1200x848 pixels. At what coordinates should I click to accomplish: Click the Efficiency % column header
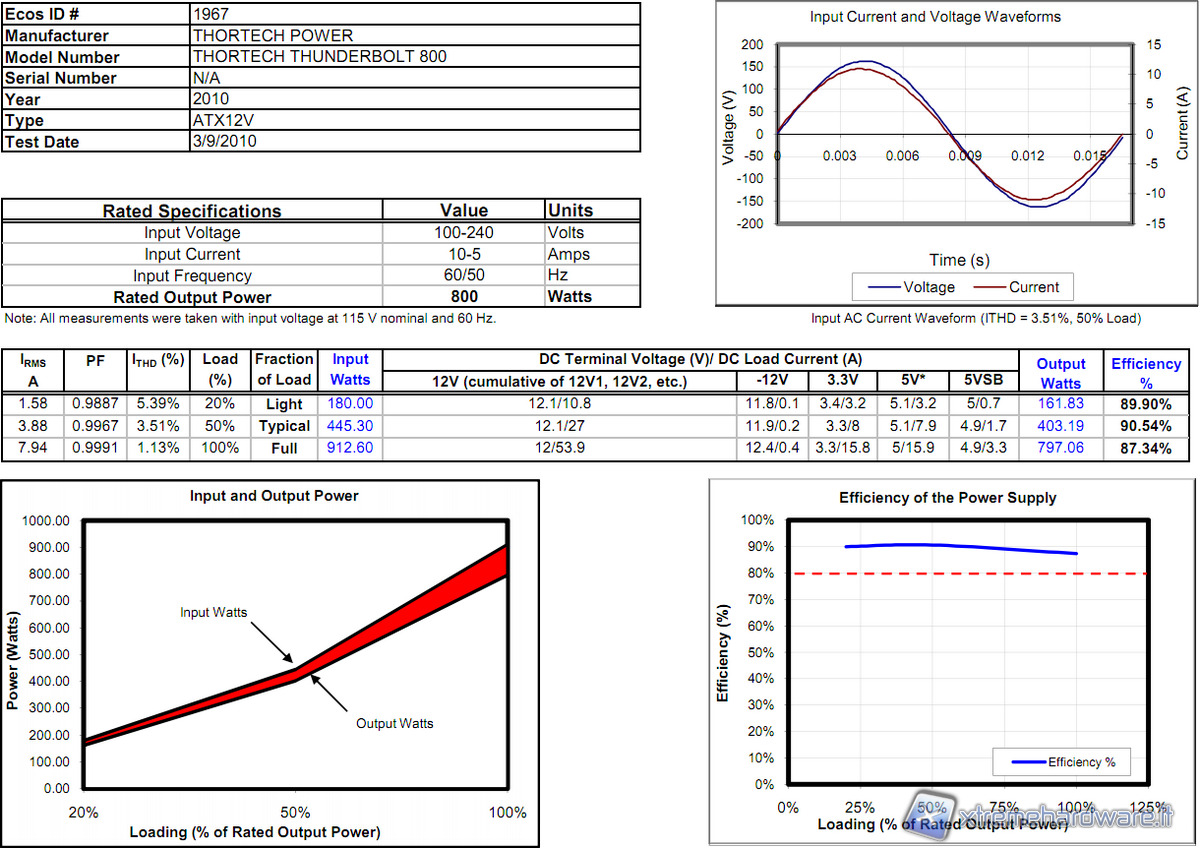tap(1145, 373)
